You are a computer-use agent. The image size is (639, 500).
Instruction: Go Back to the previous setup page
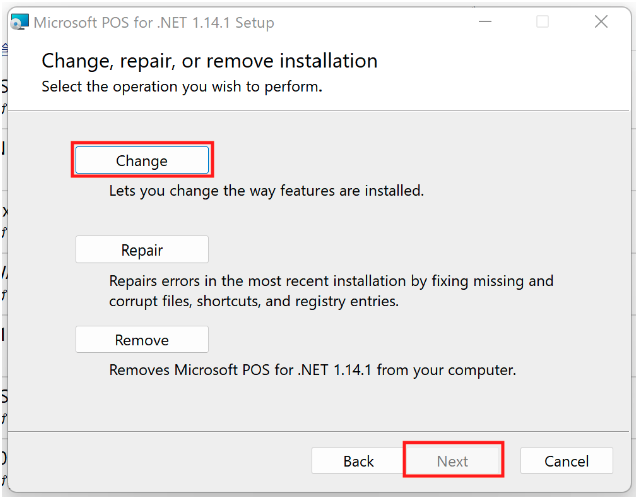pos(358,461)
